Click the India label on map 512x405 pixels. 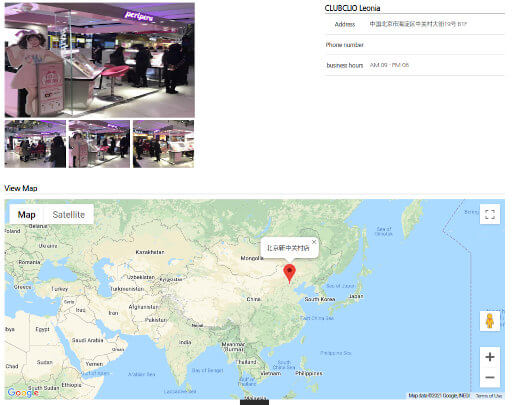coord(185,342)
